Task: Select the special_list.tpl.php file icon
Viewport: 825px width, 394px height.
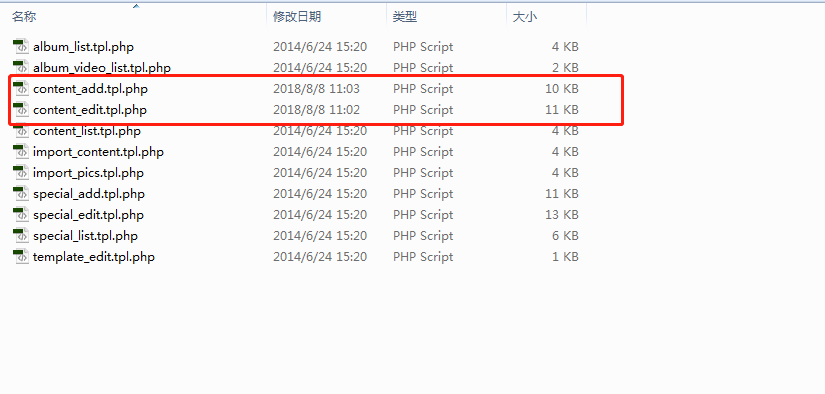Action: point(21,236)
